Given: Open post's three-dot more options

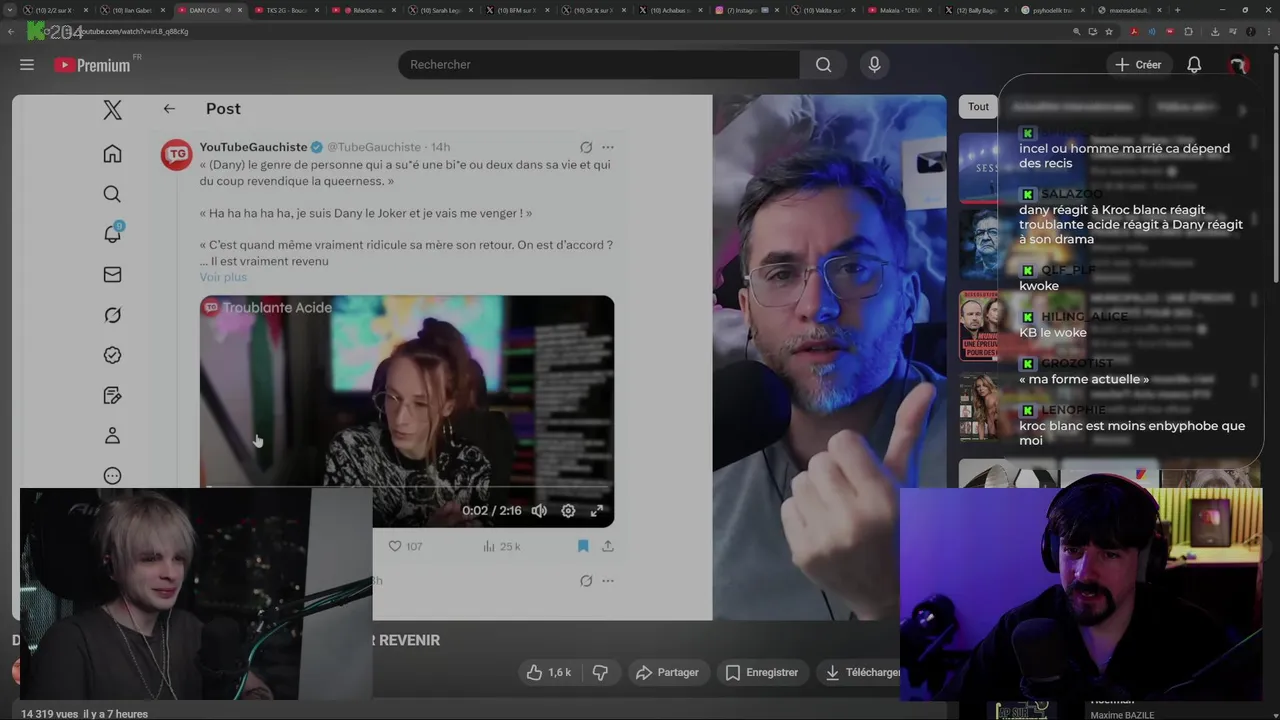Looking at the screenshot, I should pos(607,147).
